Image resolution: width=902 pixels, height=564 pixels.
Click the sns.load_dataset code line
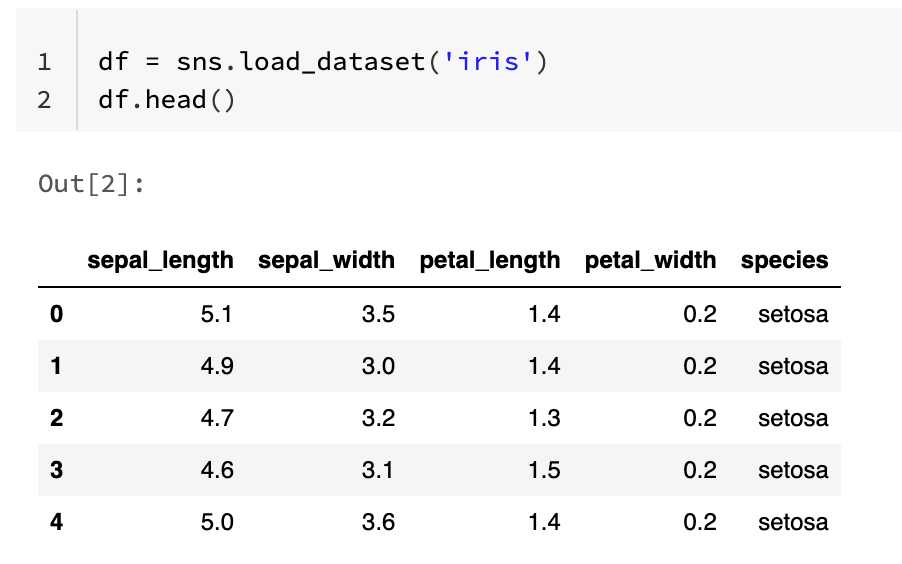[324, 62]
